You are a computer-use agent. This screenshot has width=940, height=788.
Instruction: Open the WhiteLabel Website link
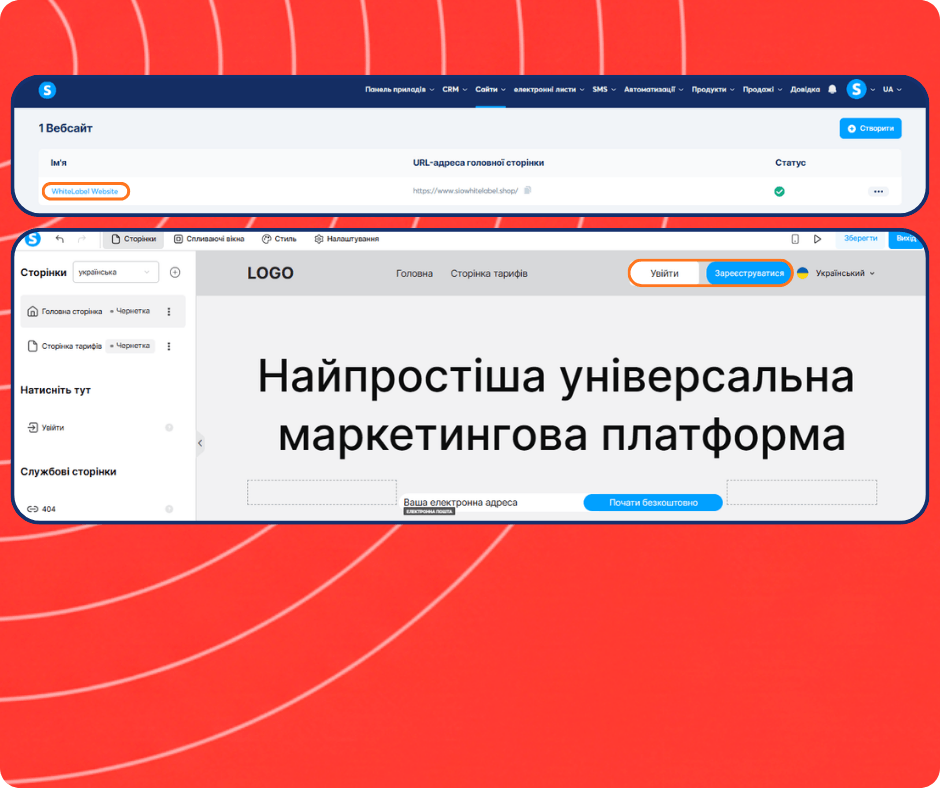point(85,191)
